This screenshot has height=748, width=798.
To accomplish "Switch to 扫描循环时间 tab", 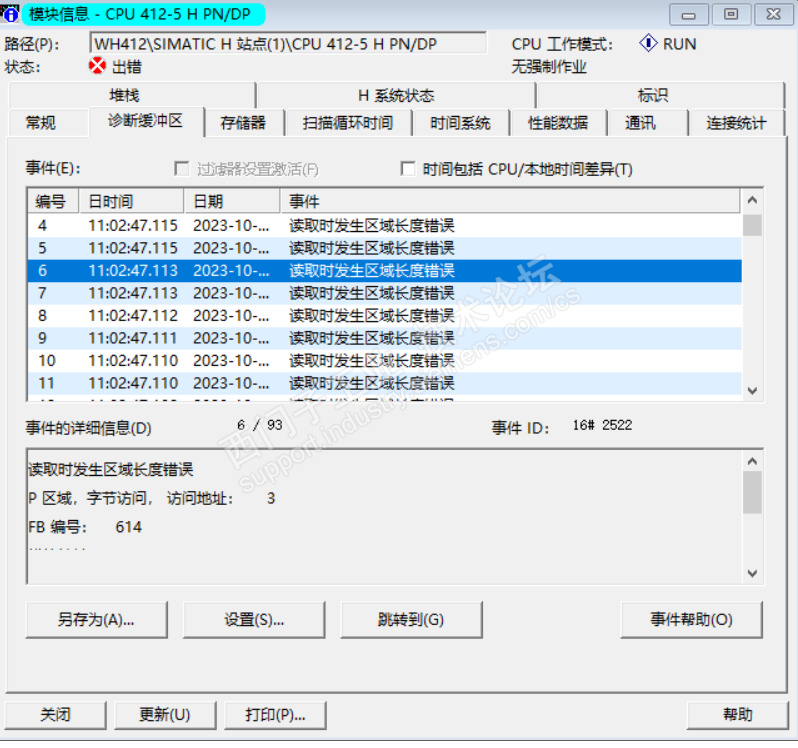I will coord(349,123).
